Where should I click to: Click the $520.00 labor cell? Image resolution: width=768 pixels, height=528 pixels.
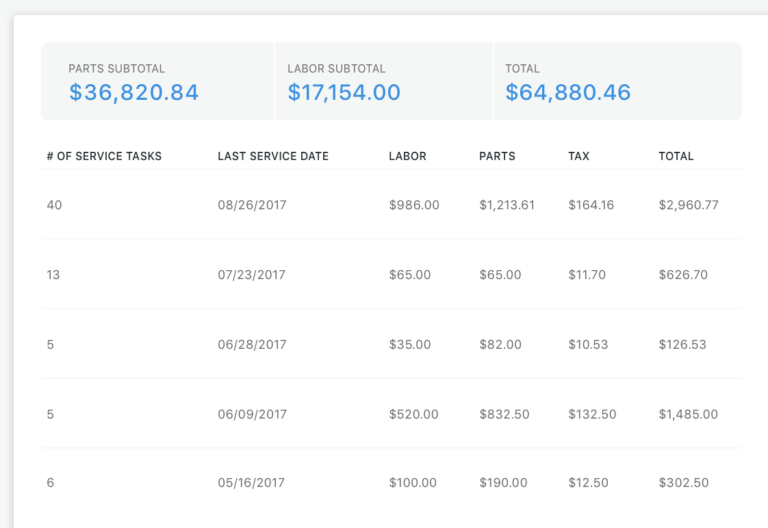pyautogui.click(x=413, y=414)
